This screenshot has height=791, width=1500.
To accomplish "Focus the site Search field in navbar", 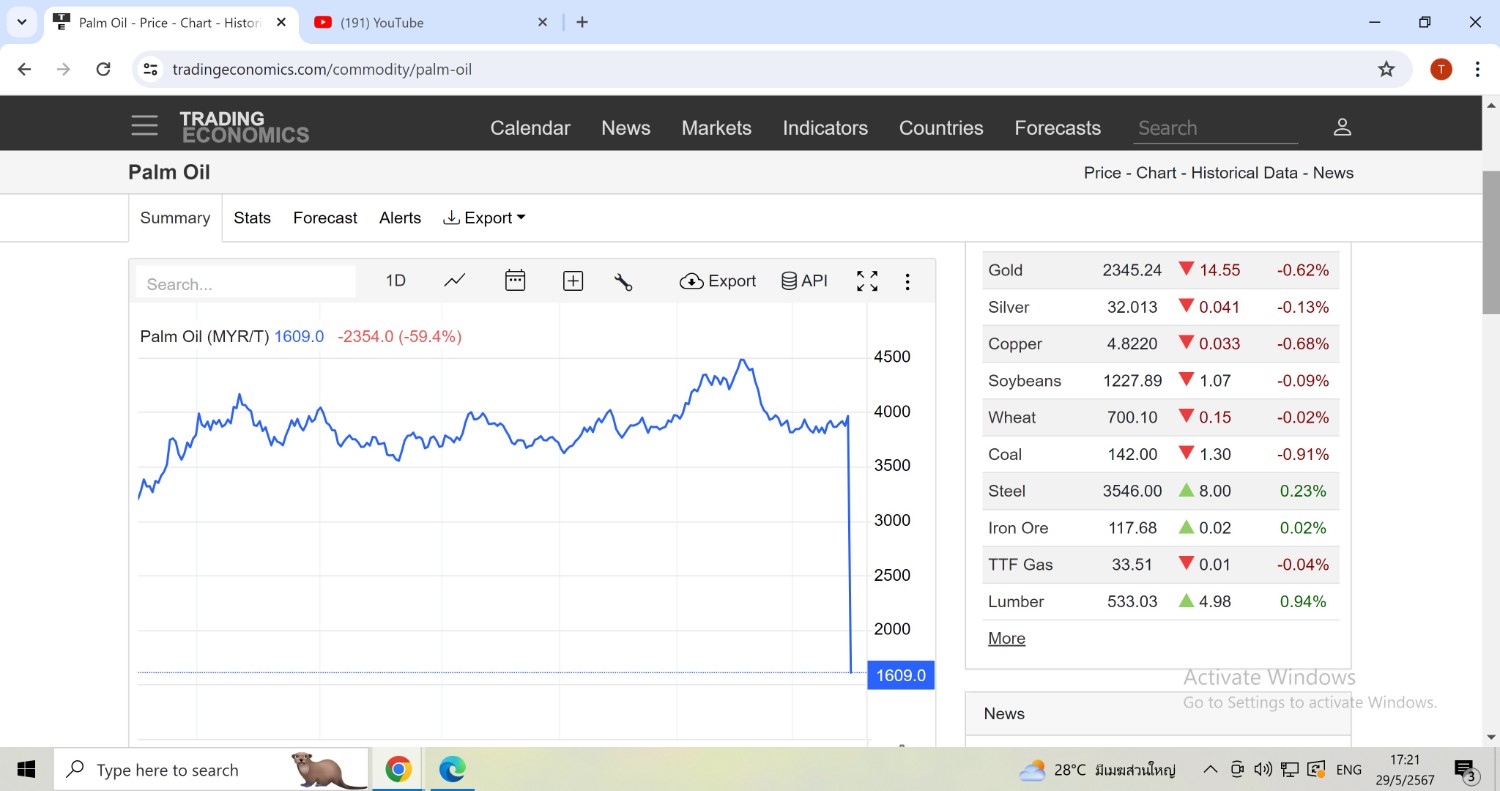I will click(1217, 128).
